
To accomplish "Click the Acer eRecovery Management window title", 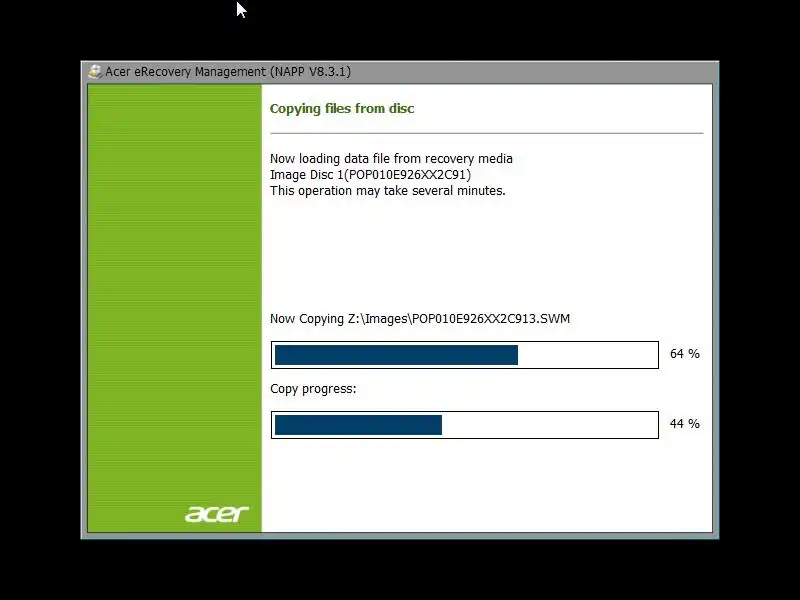I will tap(228, 72).
